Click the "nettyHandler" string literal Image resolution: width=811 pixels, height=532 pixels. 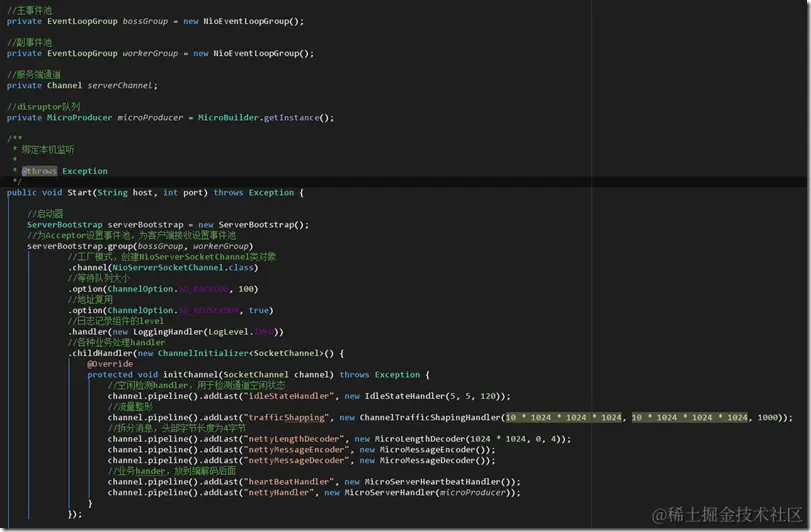279,493
